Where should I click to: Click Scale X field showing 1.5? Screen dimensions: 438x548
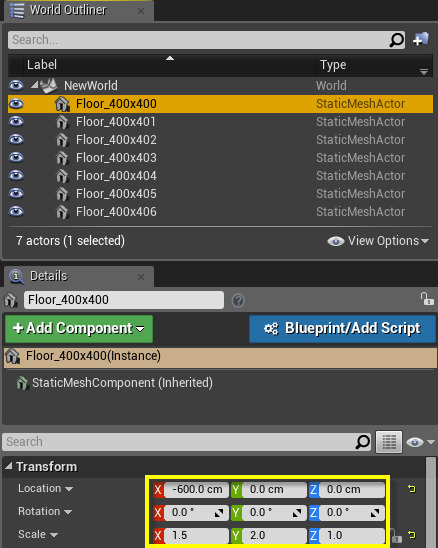pos(196,535)
